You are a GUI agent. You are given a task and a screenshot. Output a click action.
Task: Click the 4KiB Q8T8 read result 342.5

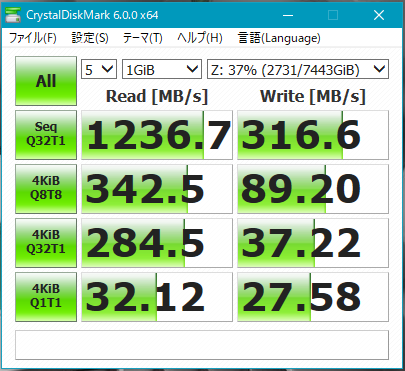tap(157, 189)
